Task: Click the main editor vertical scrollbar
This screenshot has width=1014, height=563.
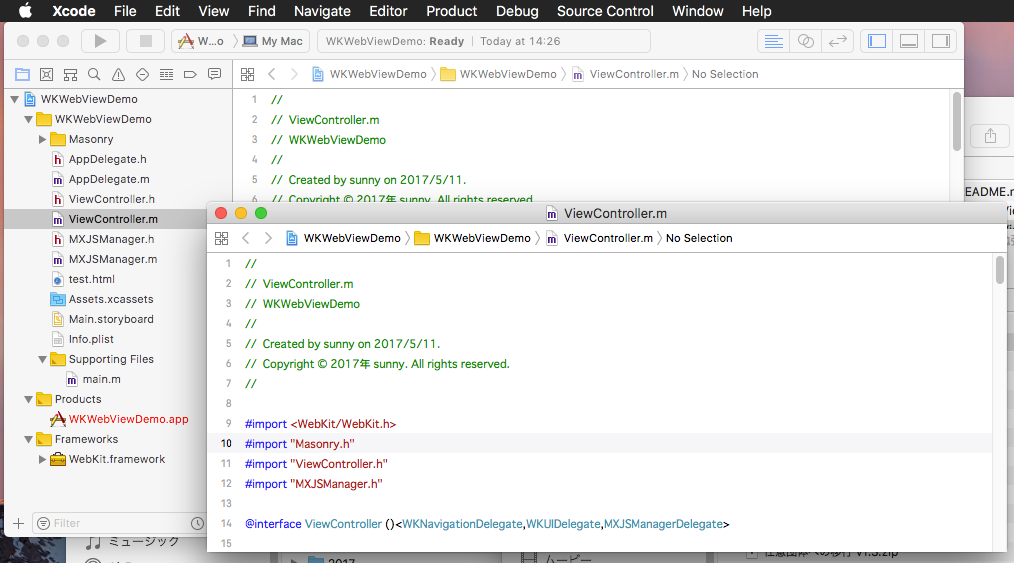Action: (x=957, y=122)
